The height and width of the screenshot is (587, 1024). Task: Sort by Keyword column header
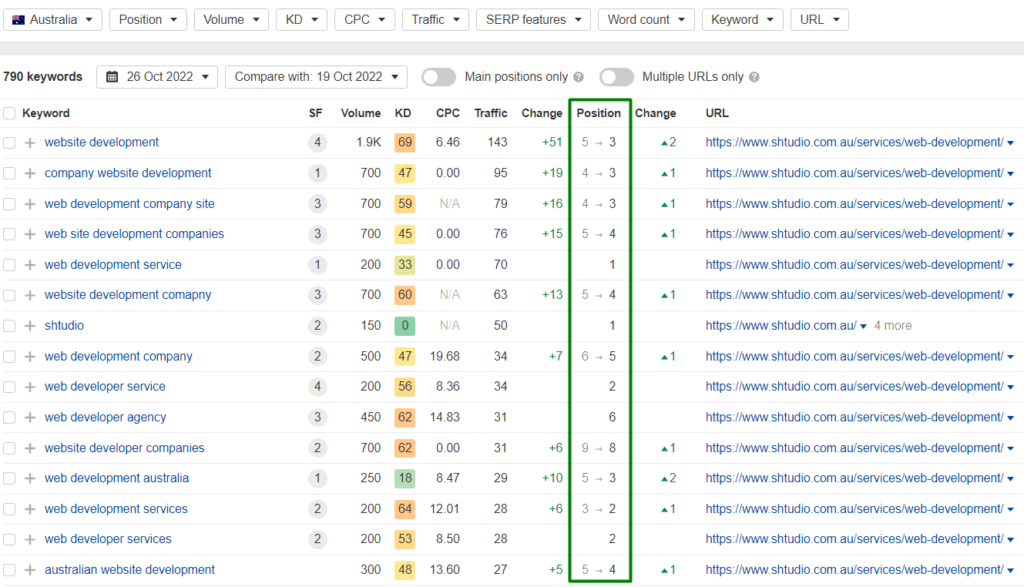tap(46, 113)
